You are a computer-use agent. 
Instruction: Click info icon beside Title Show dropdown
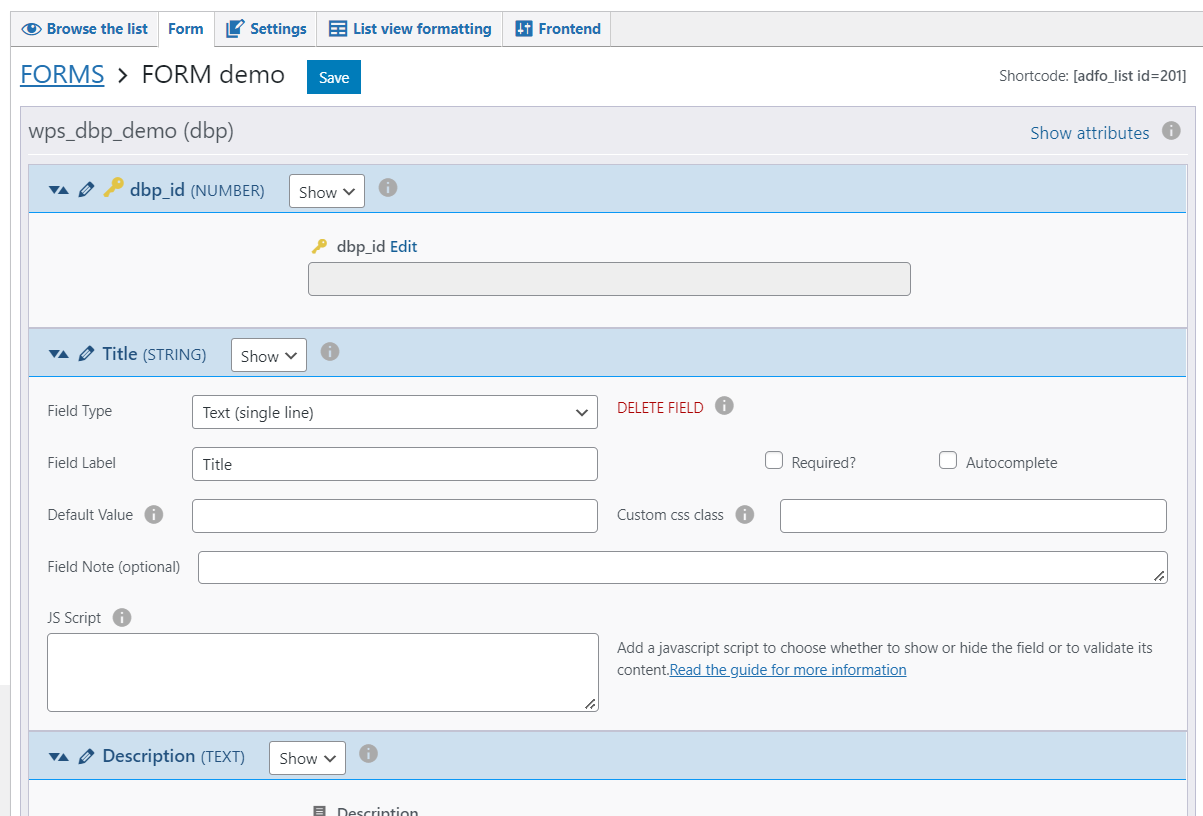(330, 351)
